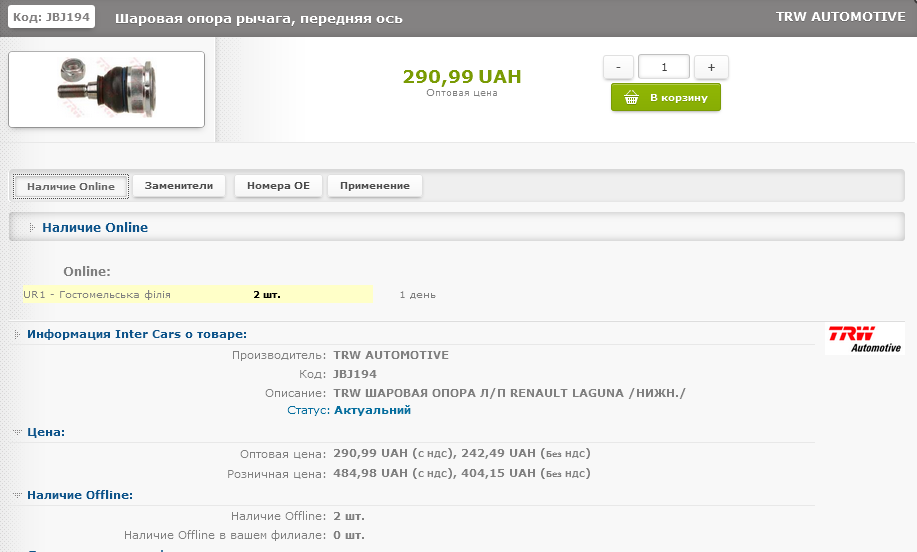
Task: Click TRW AUTOMOTIVE brand name in header
Action: coord(840,17)
